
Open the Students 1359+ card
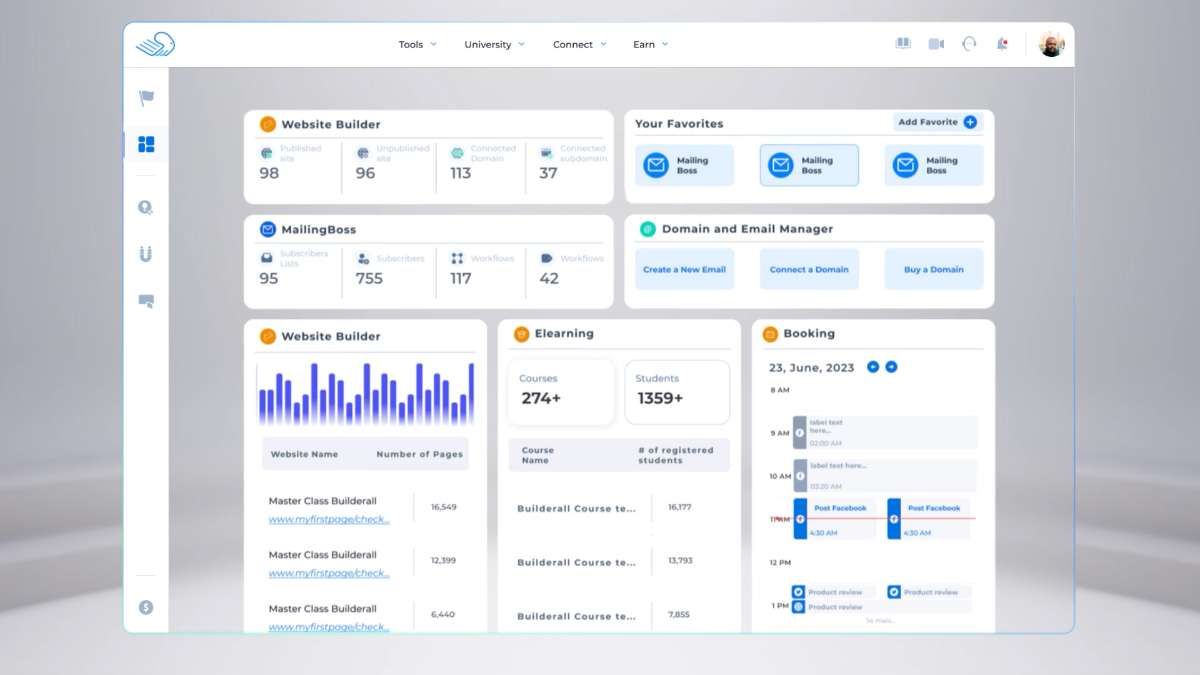pyautogui.click(x=677, y=392)
